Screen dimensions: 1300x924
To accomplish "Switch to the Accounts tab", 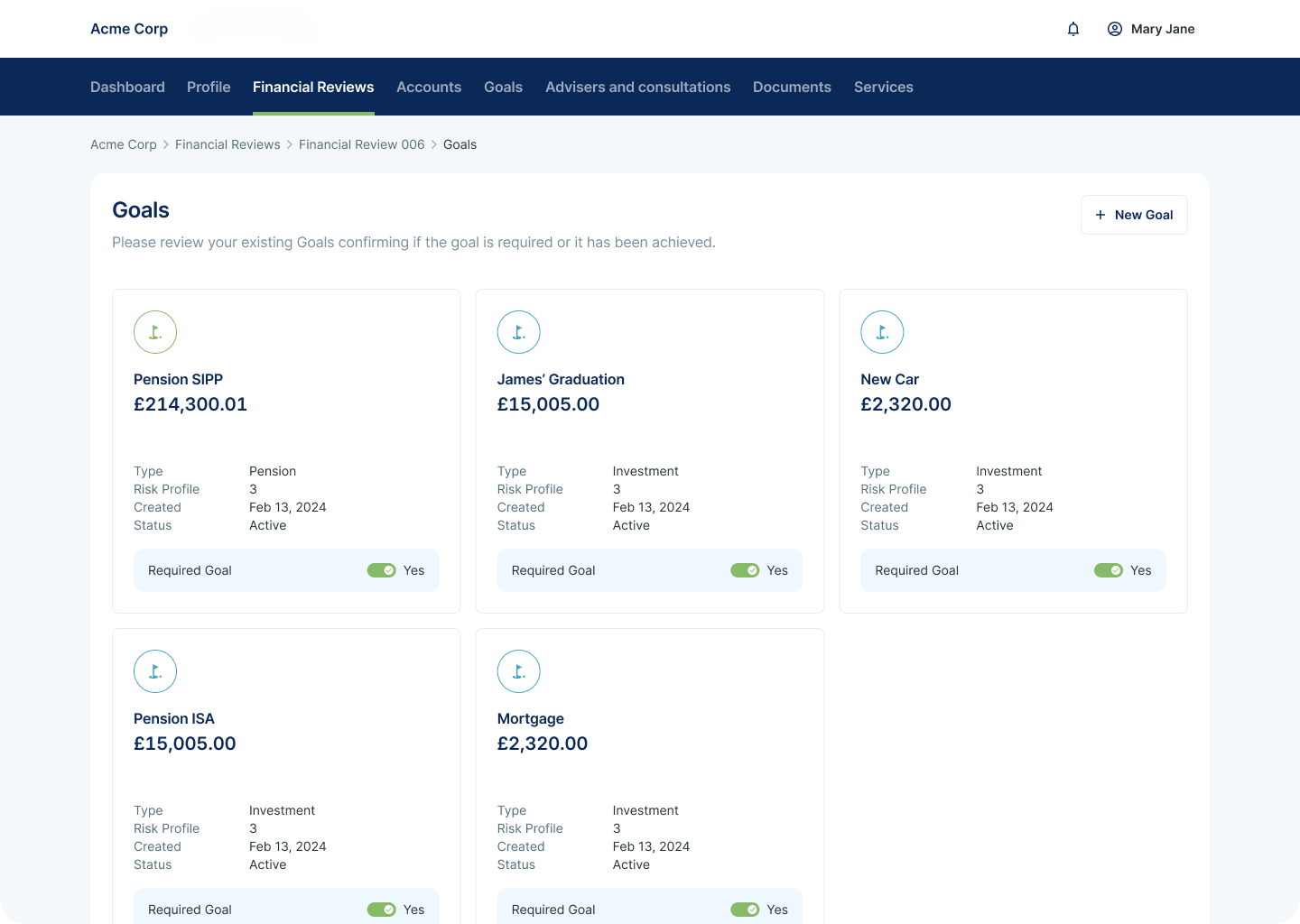I will click(429, 87).
